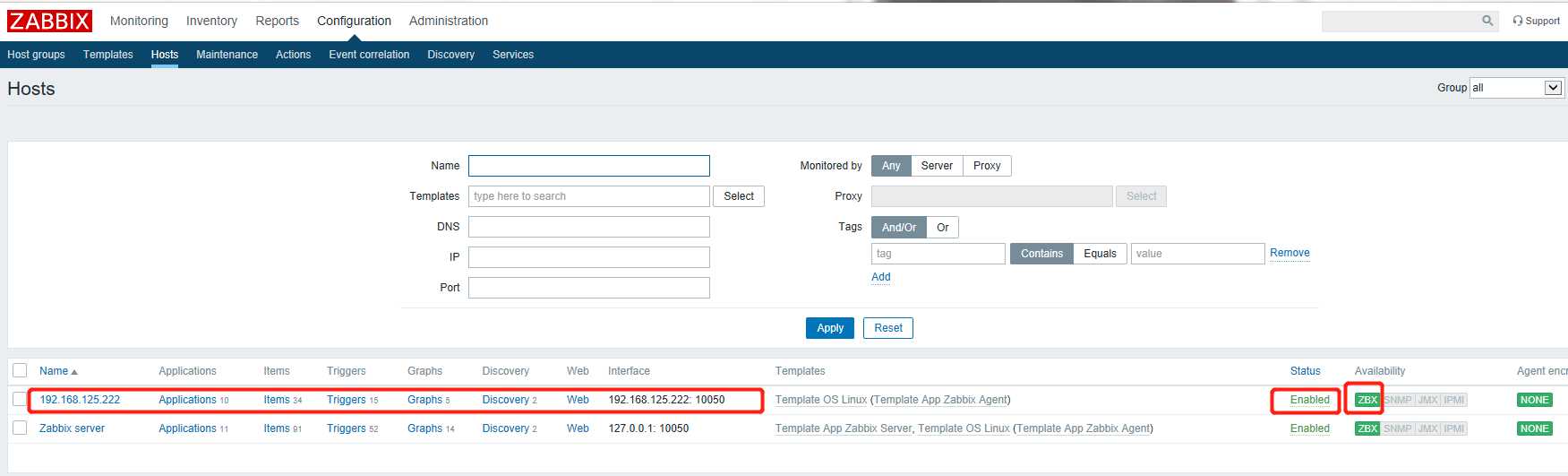Check the Zabbix server host checkbox
Image resolution: width=1568 pixels, height=476 pixels.
pyautogui.click(x=20, y=428)
